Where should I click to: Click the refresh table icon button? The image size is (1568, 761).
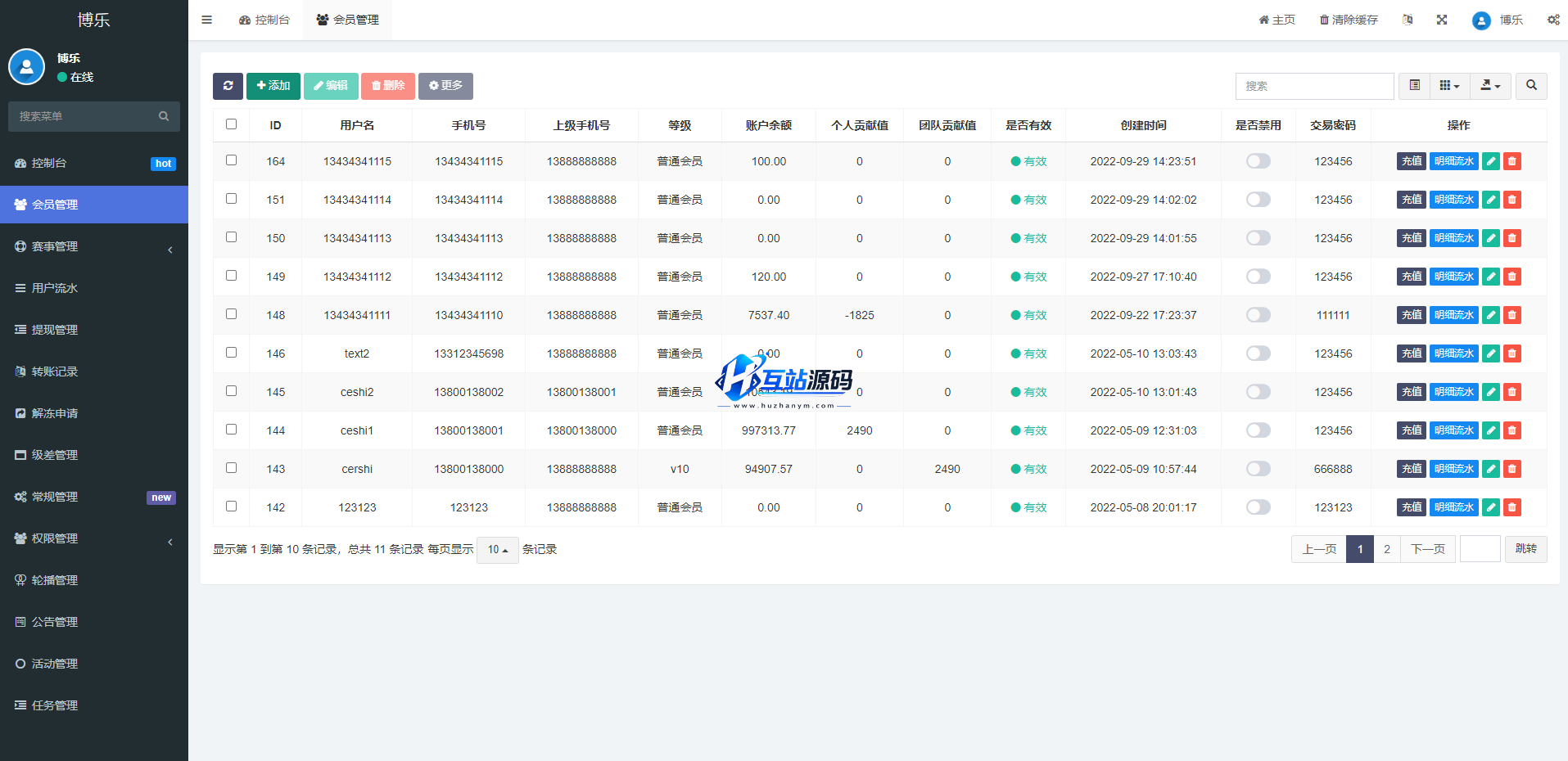tap(228, 86)
